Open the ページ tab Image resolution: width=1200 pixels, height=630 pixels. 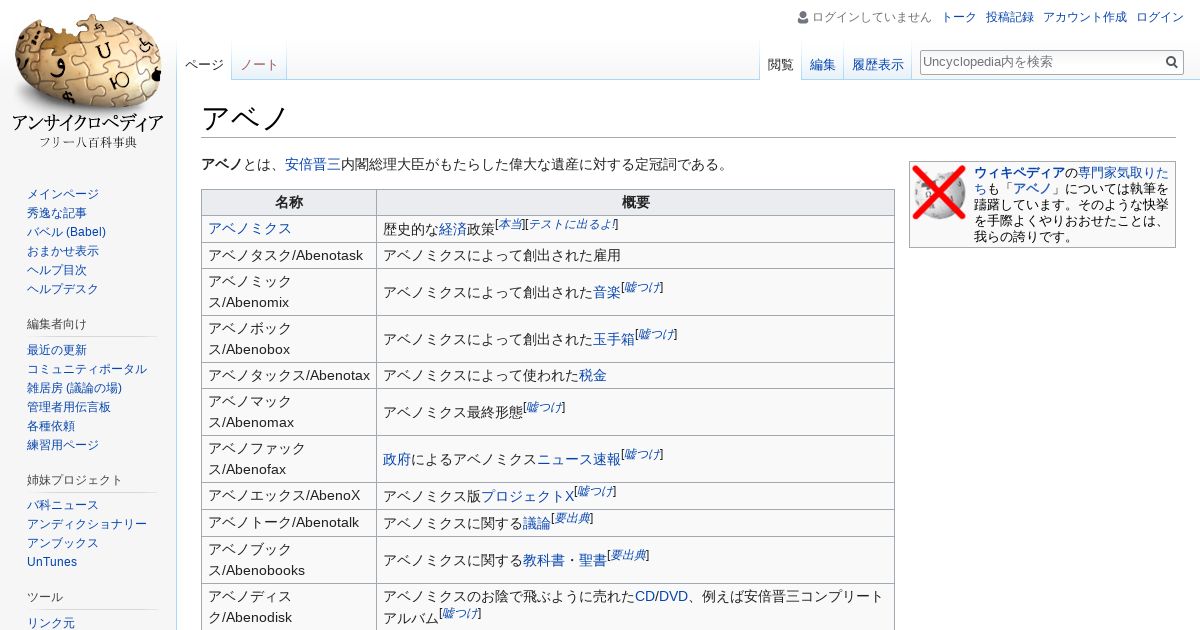pos(204,64)
